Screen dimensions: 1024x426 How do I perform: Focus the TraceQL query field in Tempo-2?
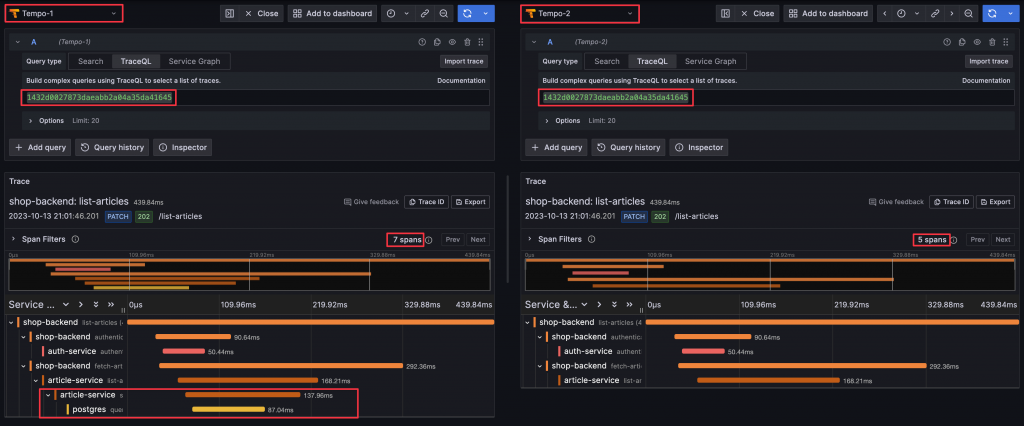(776, 97)
